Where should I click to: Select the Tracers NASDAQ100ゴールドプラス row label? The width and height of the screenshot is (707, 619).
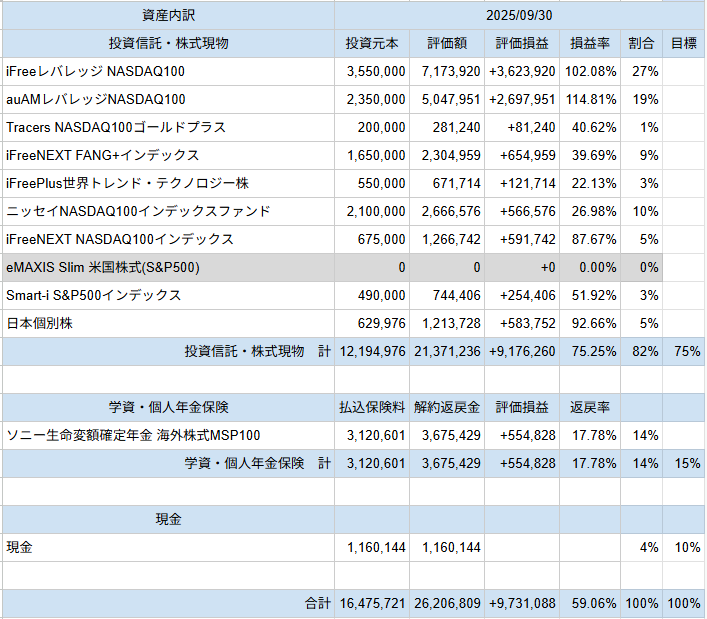168,128
